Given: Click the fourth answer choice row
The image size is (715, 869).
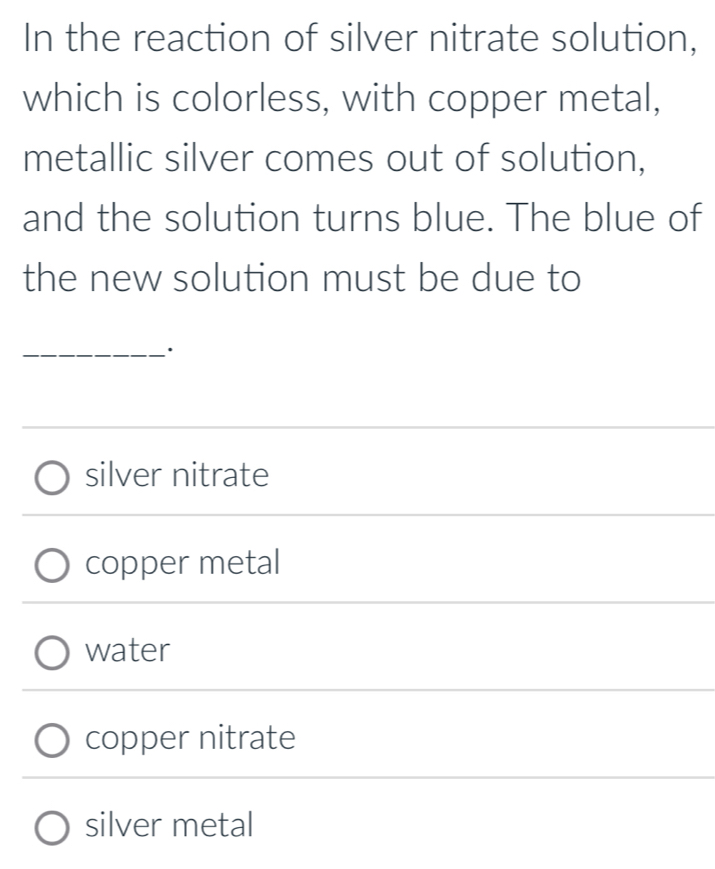Looking at the screenshot, I should coord(300,740).
